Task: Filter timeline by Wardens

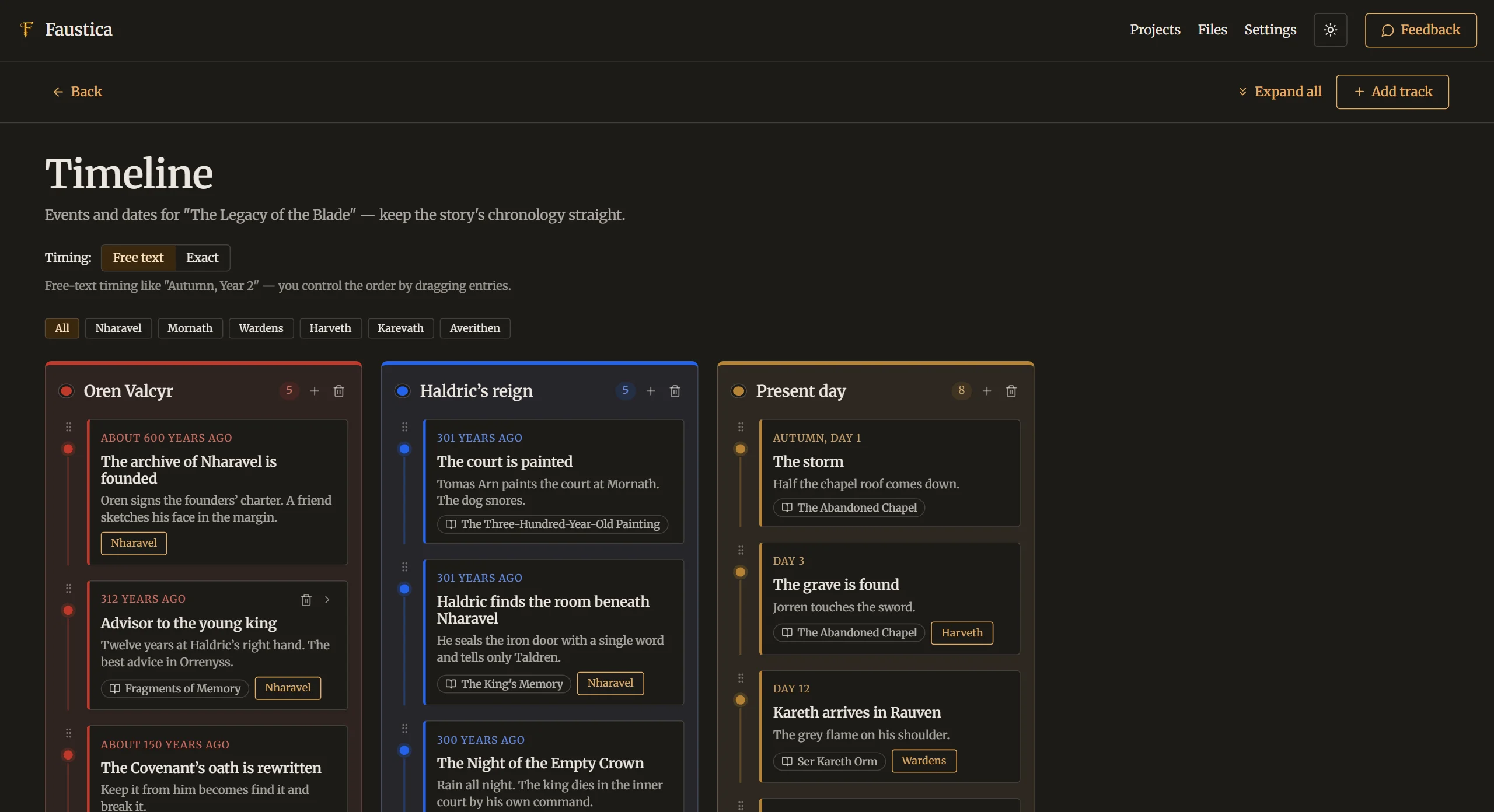Action: click(261, 328)
